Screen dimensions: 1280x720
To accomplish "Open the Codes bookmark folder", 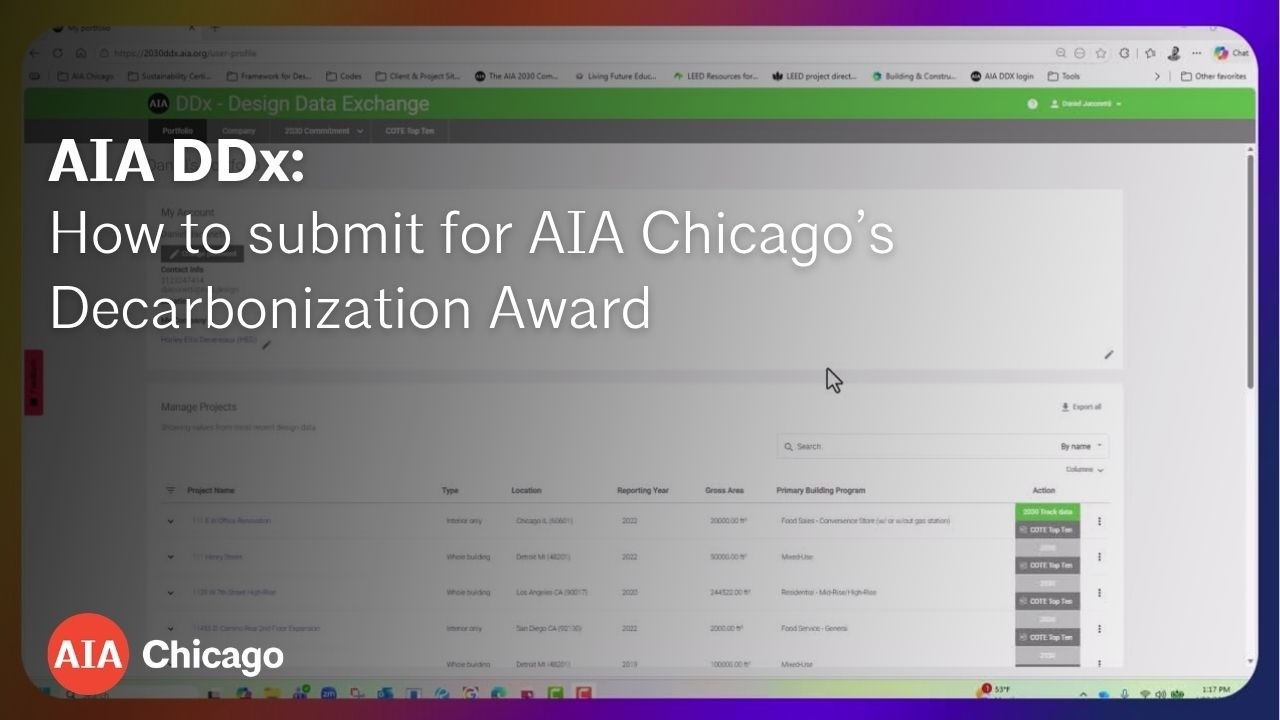I will (x=343, y=76).
